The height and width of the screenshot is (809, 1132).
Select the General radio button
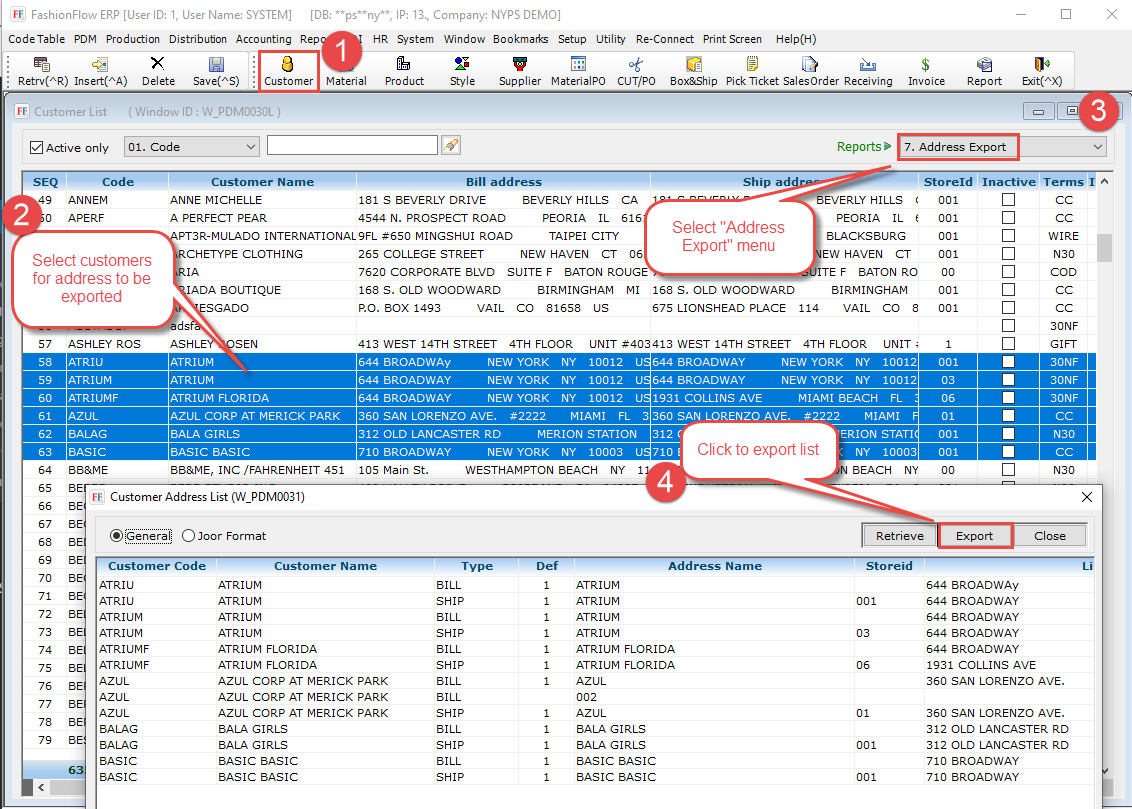117,536
